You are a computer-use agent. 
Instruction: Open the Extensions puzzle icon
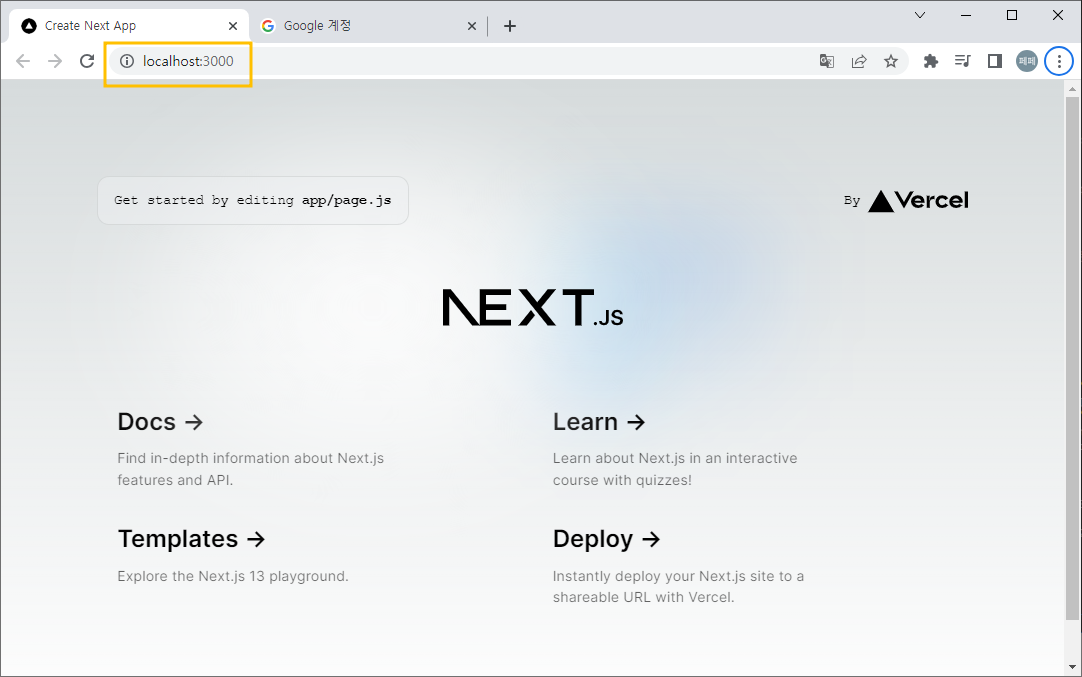(x=931, y=61)
